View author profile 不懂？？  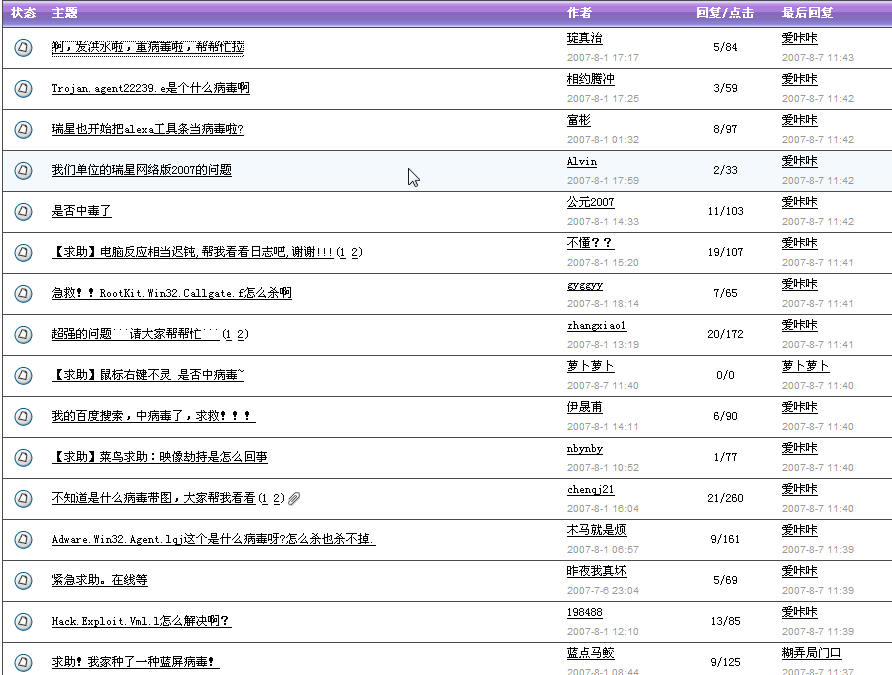(x=590, y=243)
